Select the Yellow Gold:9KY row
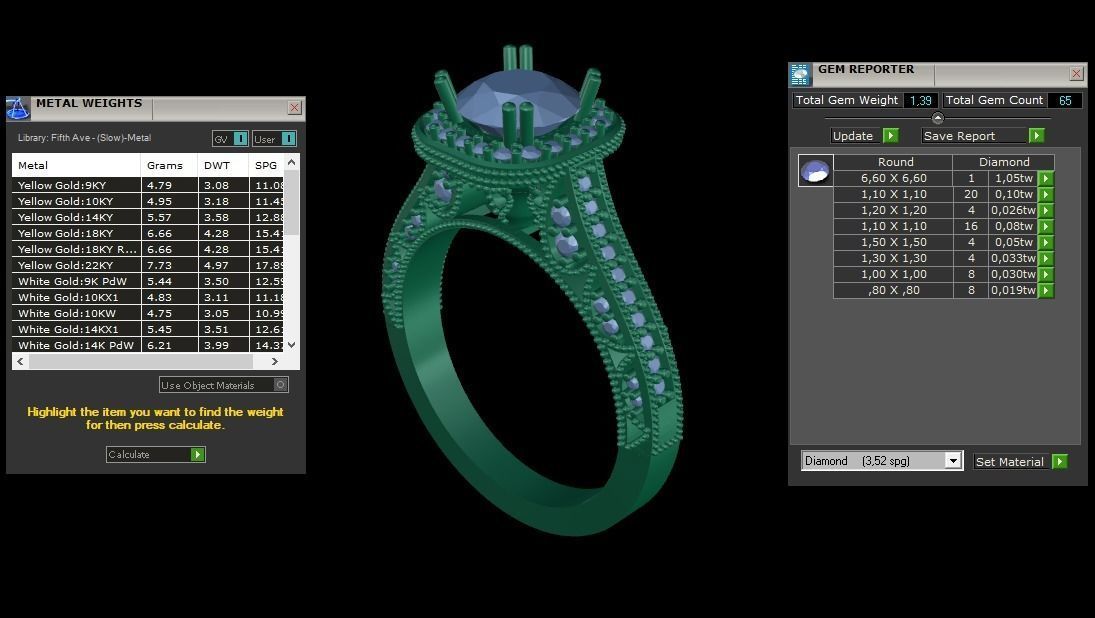Screen dimensions: 1095x618 coord(147,185)
